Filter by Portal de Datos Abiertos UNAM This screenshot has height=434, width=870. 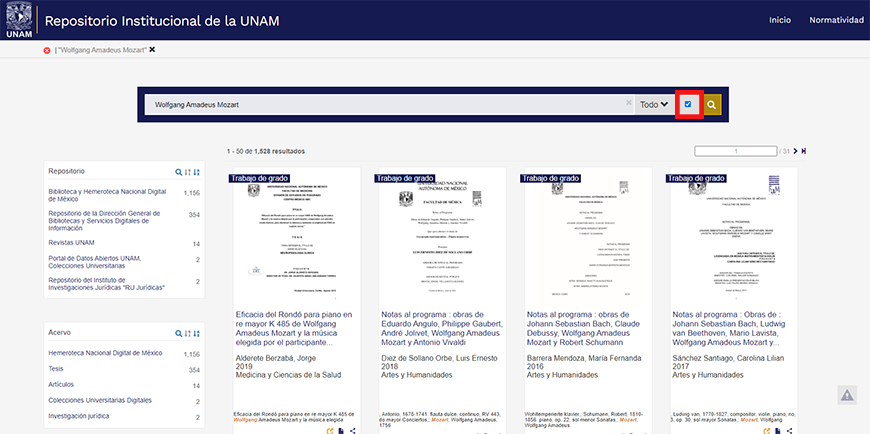94,262
